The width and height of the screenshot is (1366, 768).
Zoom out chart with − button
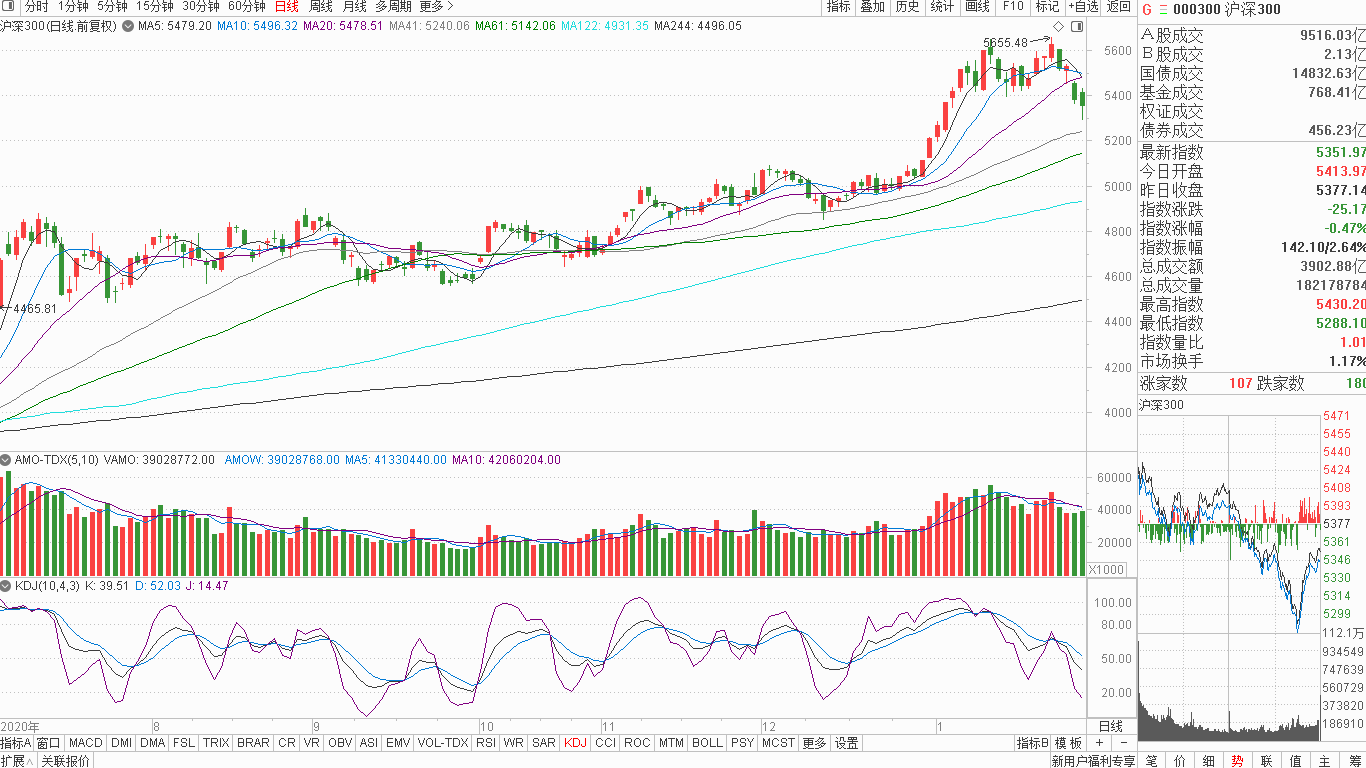tap(1123, 743)
